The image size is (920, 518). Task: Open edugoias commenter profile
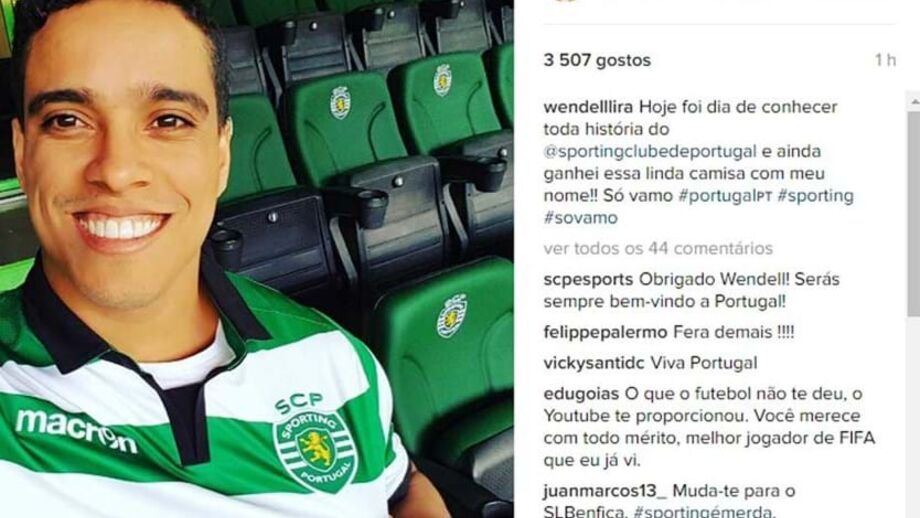pos(581,394)
